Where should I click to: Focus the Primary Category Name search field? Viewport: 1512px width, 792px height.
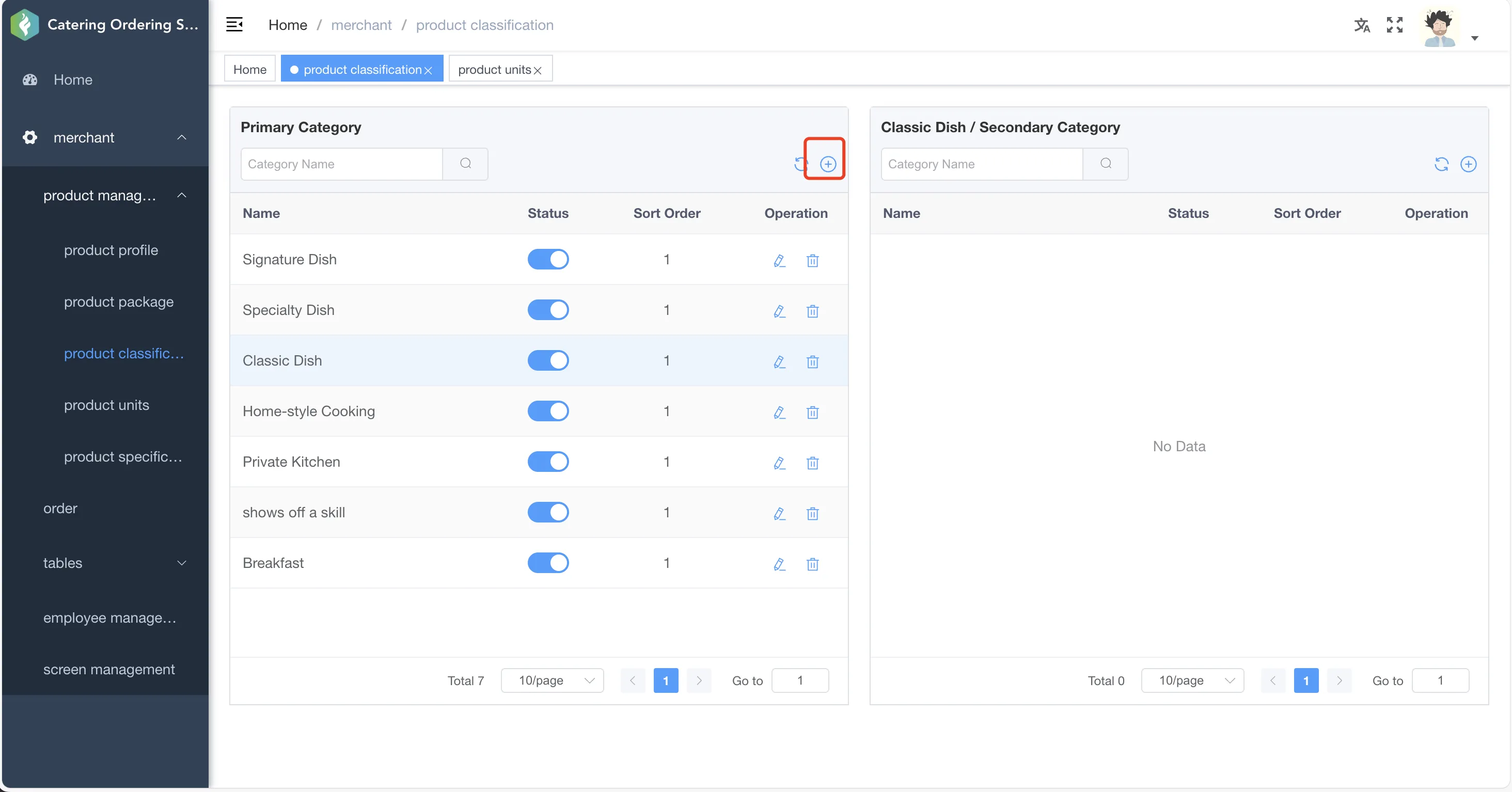coord(342,164)
